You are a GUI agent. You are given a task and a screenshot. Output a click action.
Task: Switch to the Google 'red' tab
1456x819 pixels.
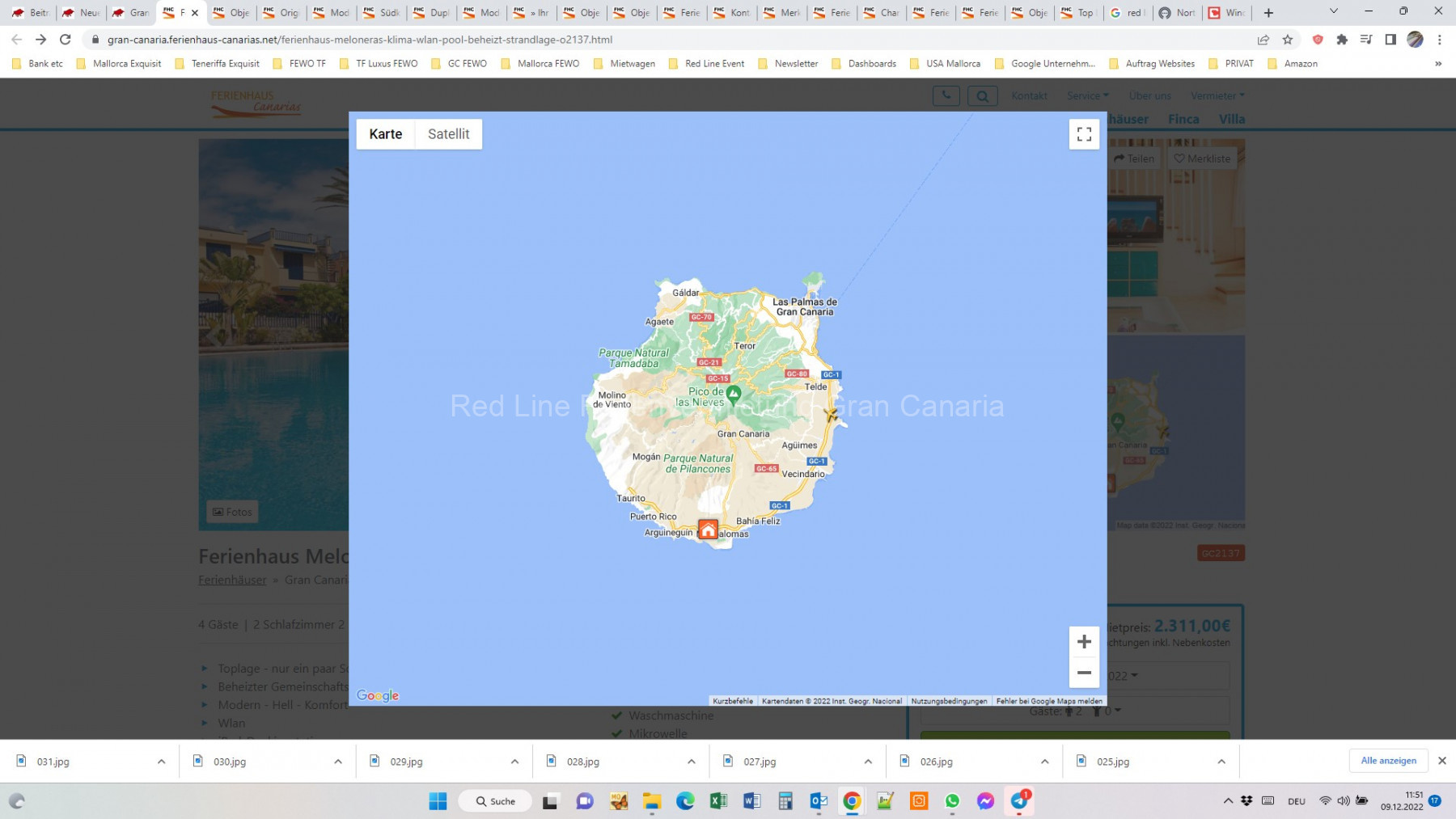pos(1128,13)
